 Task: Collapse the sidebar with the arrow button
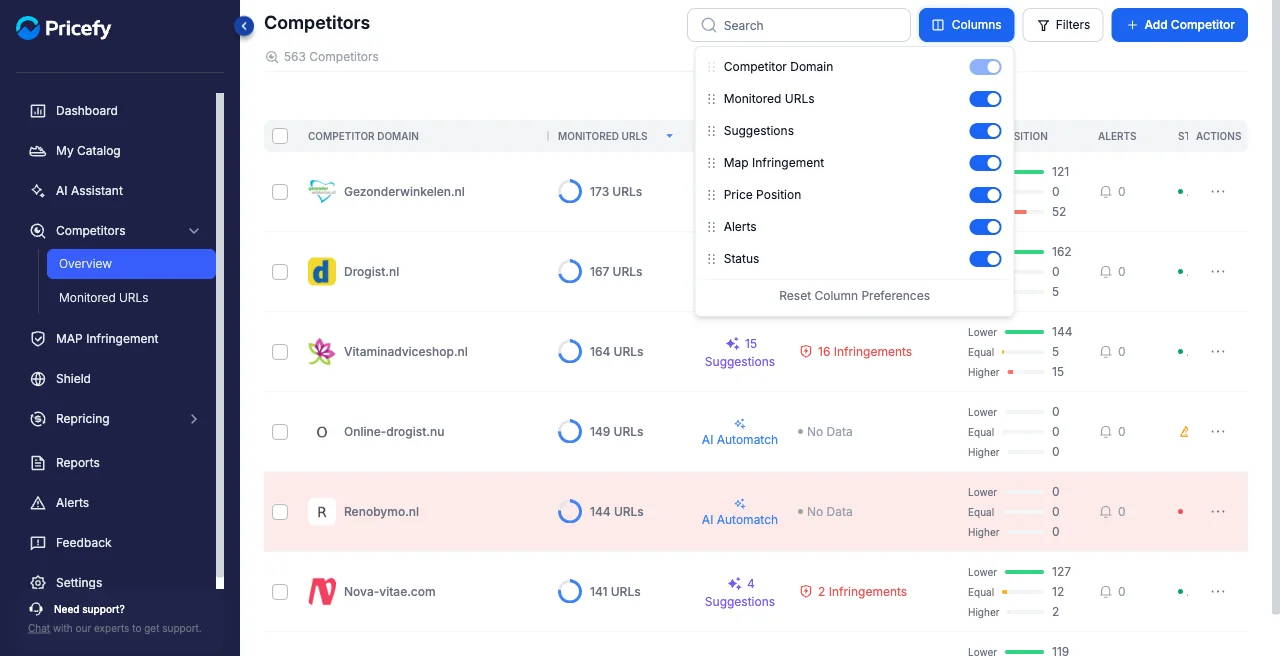[244, 26]
